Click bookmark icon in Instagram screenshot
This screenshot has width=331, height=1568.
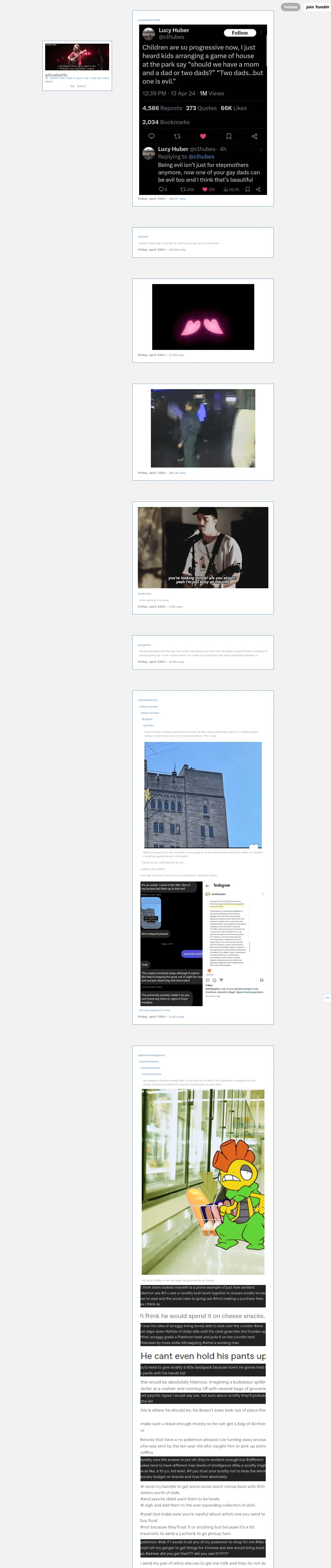coord(262,980)
